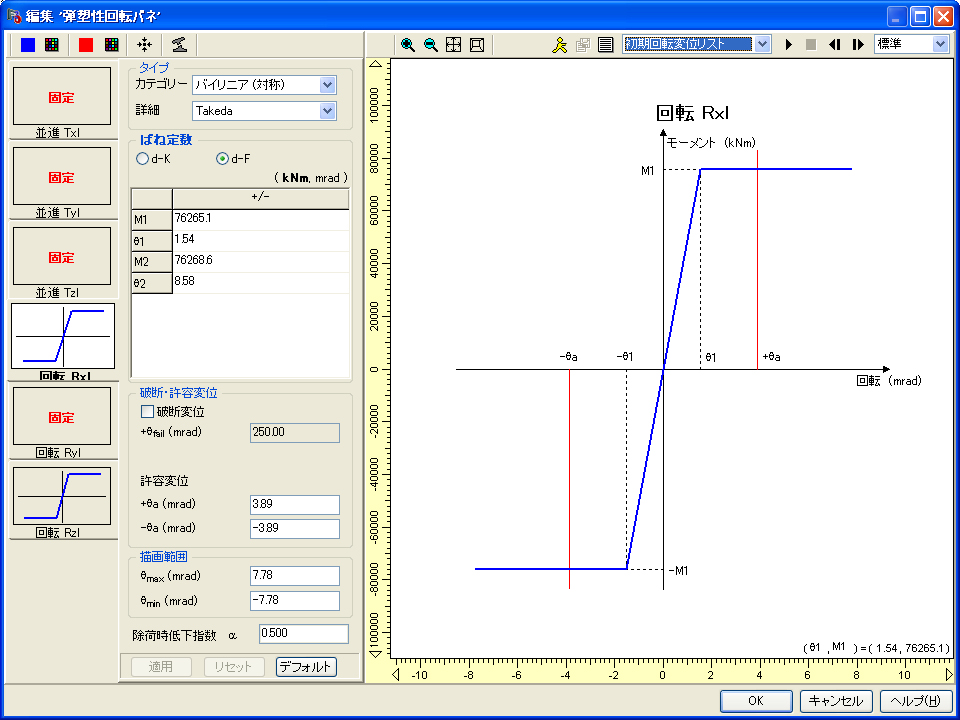Select the 並進 TxI fixed panel

(x=62, y=97)
